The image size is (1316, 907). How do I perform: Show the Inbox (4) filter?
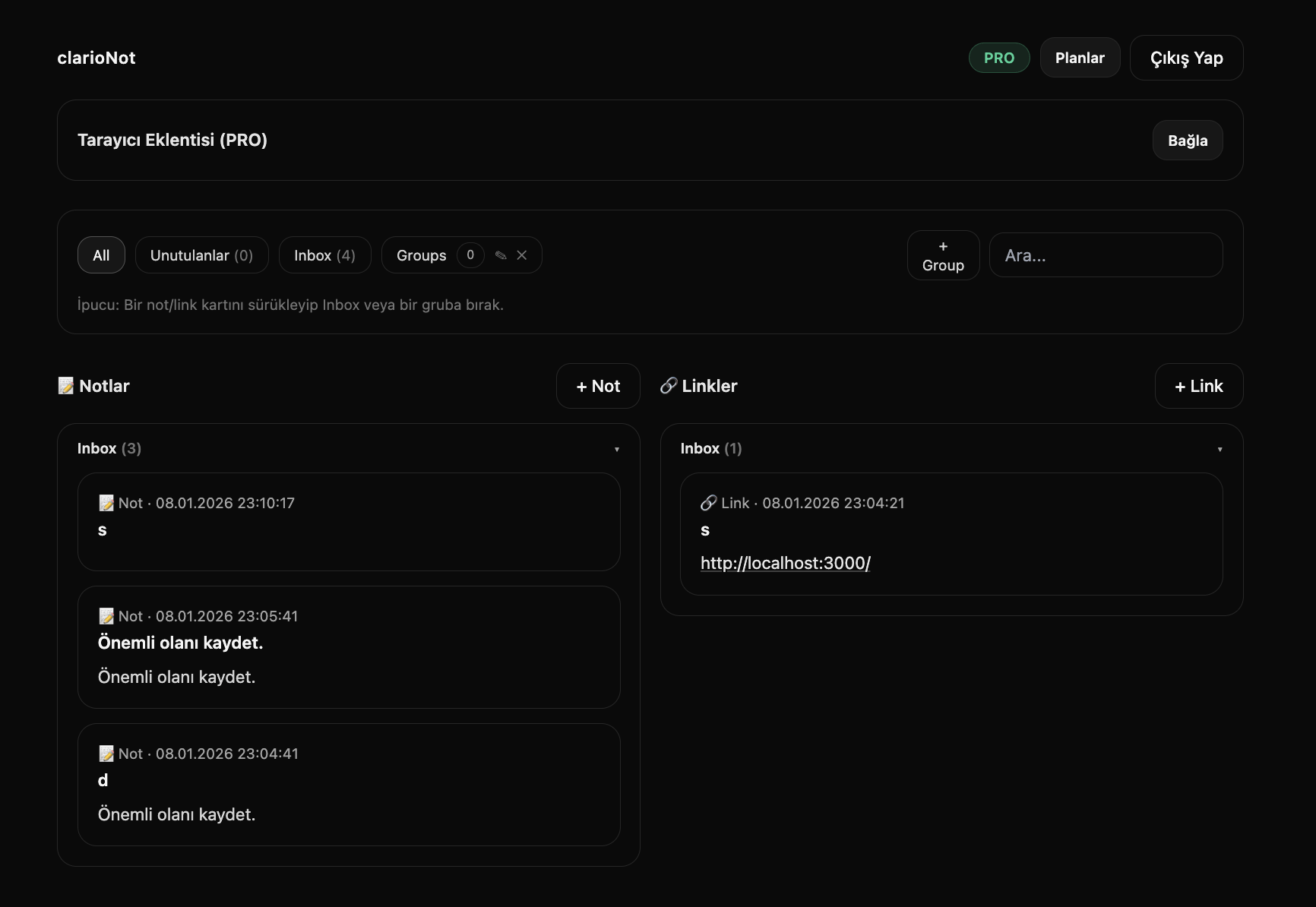[x=324, y=255]
